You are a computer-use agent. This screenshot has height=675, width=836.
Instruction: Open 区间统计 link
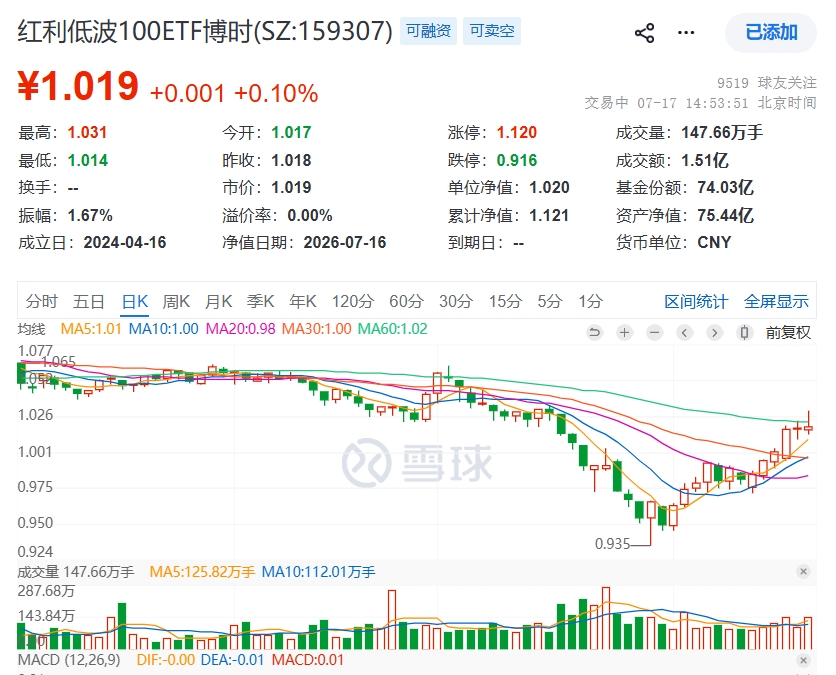pos(696,301)
